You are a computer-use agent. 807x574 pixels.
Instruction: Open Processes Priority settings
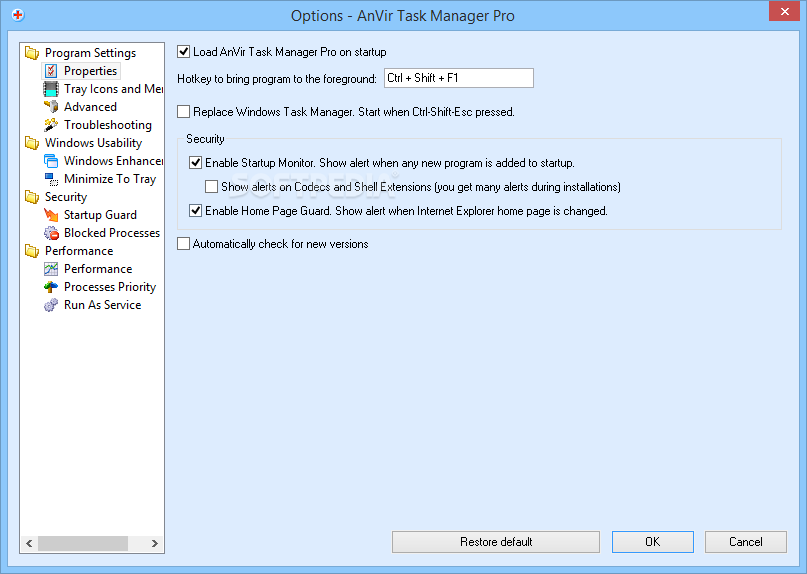tap(110, 287)
